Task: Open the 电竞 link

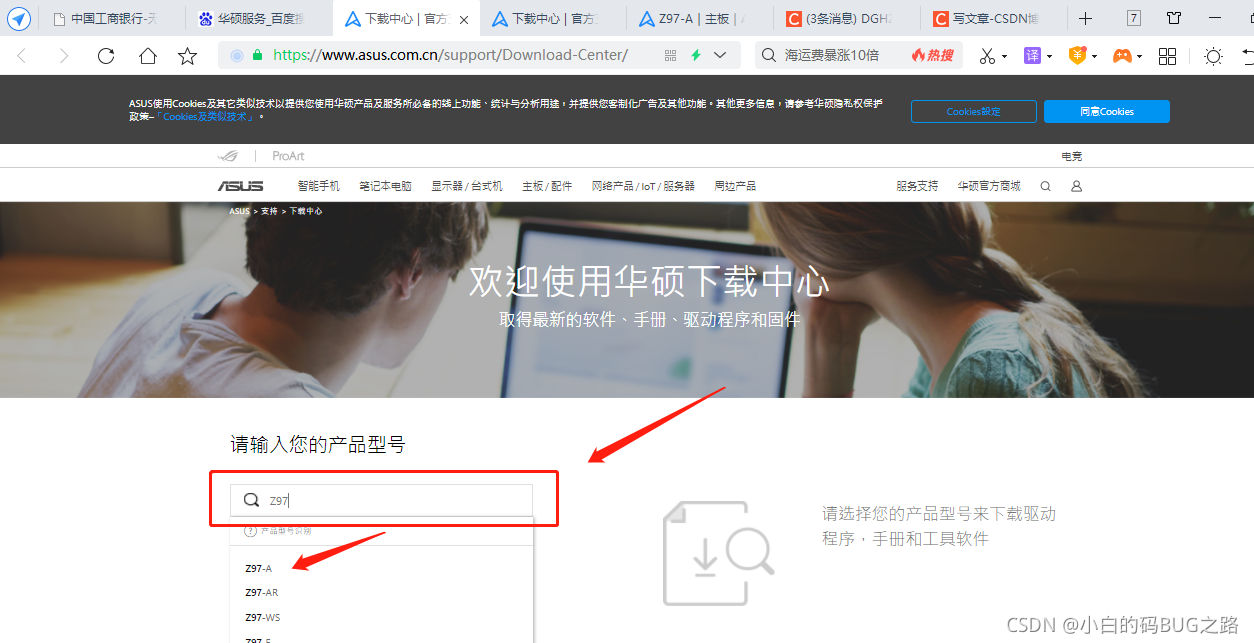Action: coord(1072,156)
